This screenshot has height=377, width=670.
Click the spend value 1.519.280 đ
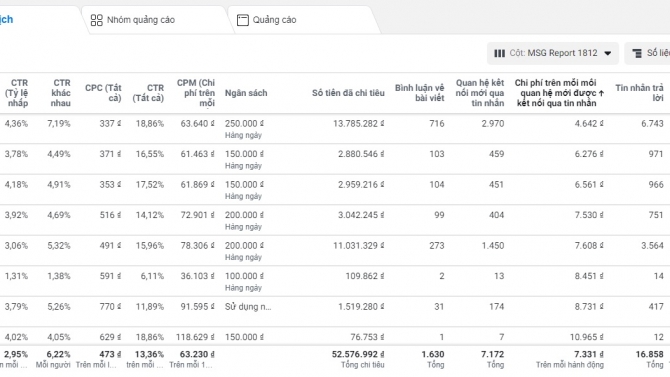pos(361,307)
